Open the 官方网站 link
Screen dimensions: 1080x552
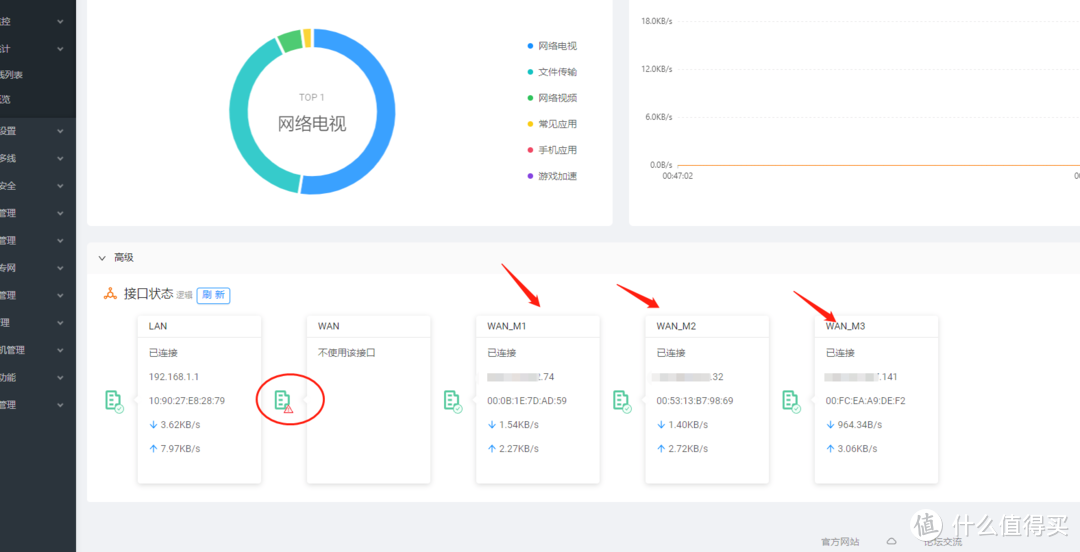(x=840, y=542)
